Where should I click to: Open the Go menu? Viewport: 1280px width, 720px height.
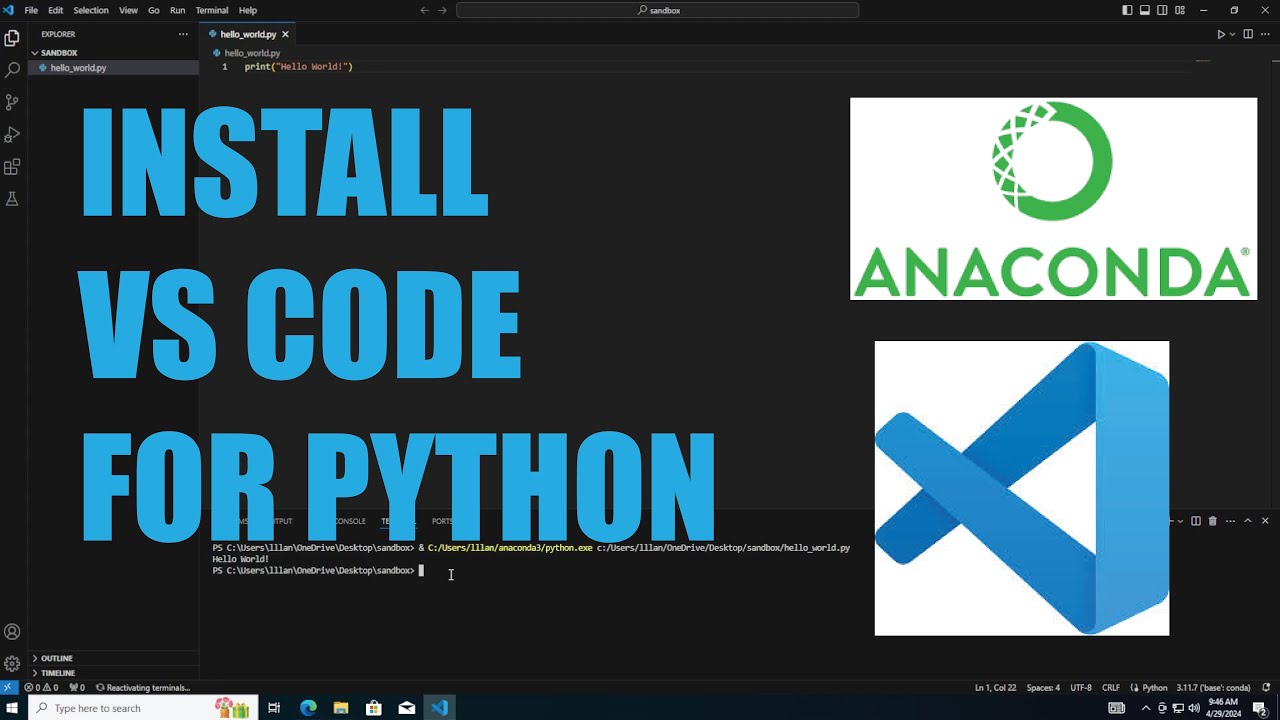pyautogui.click(x=154, y=10)
